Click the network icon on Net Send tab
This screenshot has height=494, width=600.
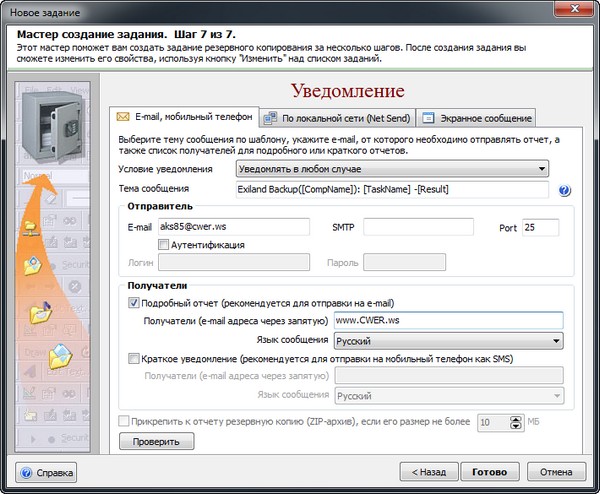273,117
